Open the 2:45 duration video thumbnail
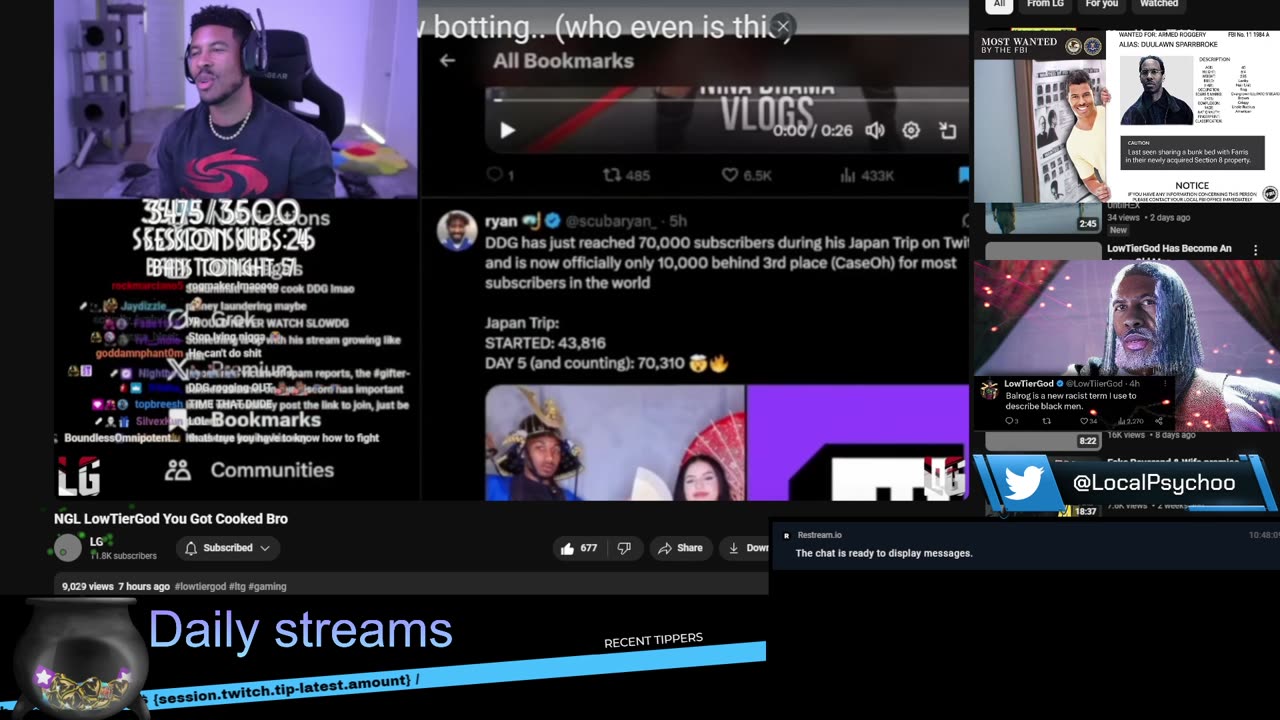Image resolution: width=1280 pixels, height=720 pixels. point(1043,218)
